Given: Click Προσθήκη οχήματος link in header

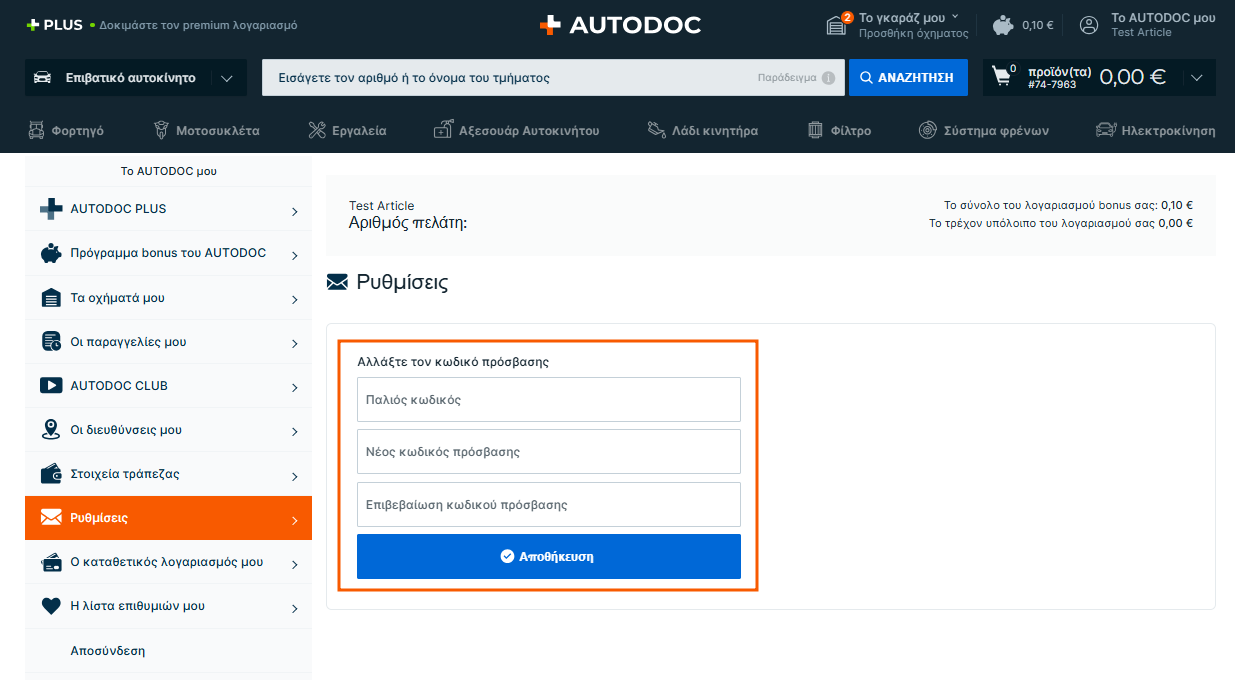Looking at the screenshot, I should click(x=914, y=33).
